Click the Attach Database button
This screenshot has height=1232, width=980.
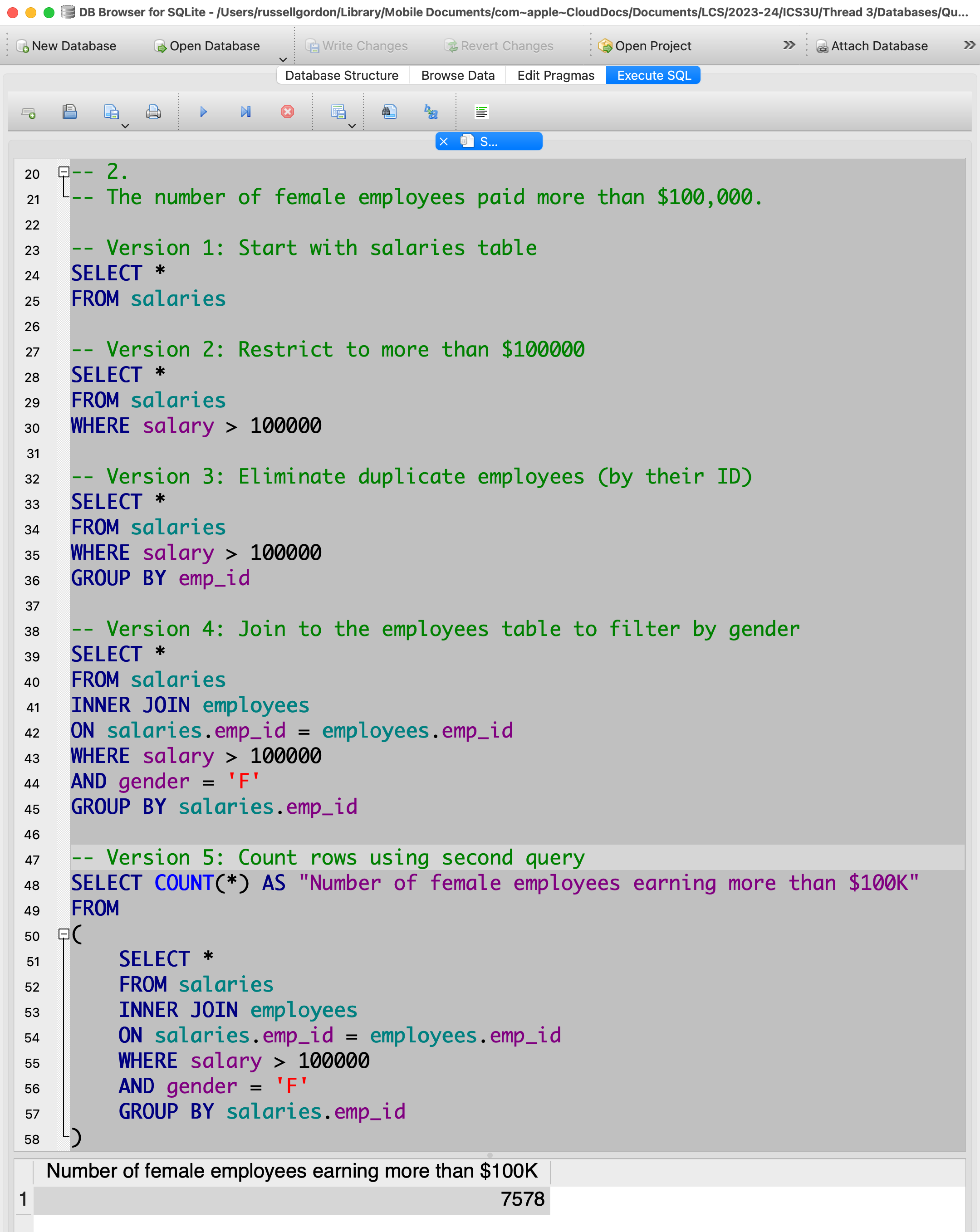pos(872,46)
